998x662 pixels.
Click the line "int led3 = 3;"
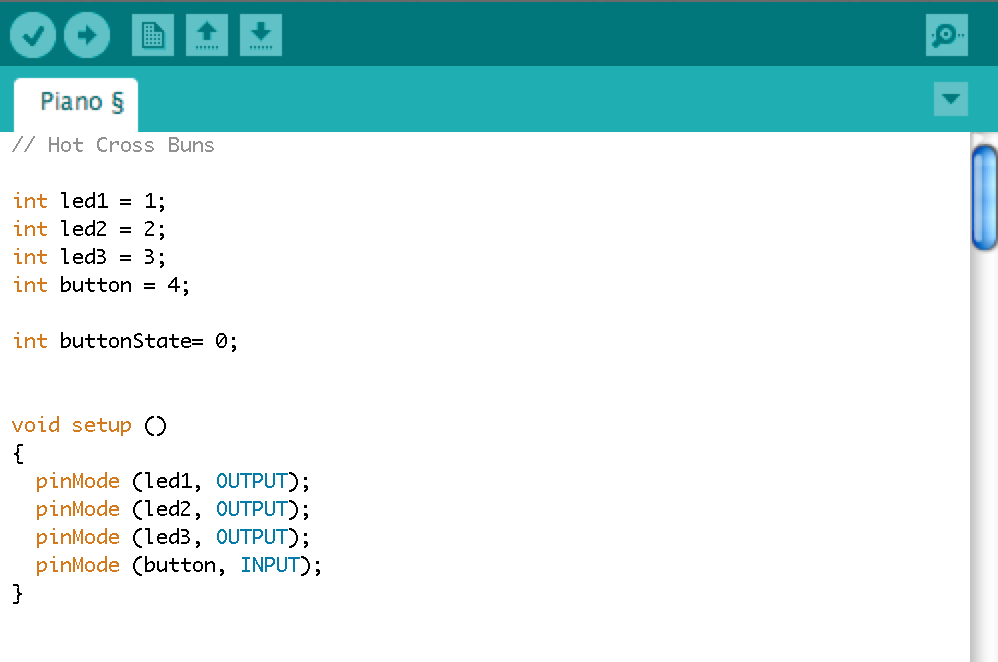tap(89, 257)
